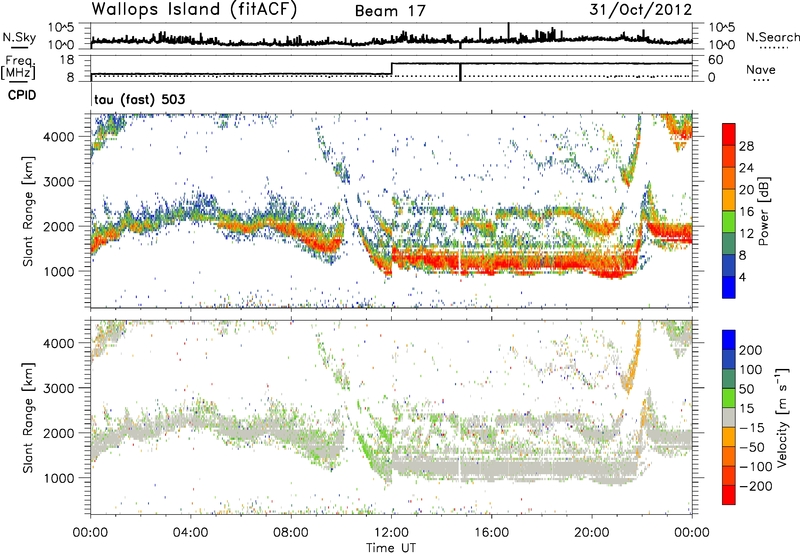Click the date '31/Oct/2012'

[641, 10]
